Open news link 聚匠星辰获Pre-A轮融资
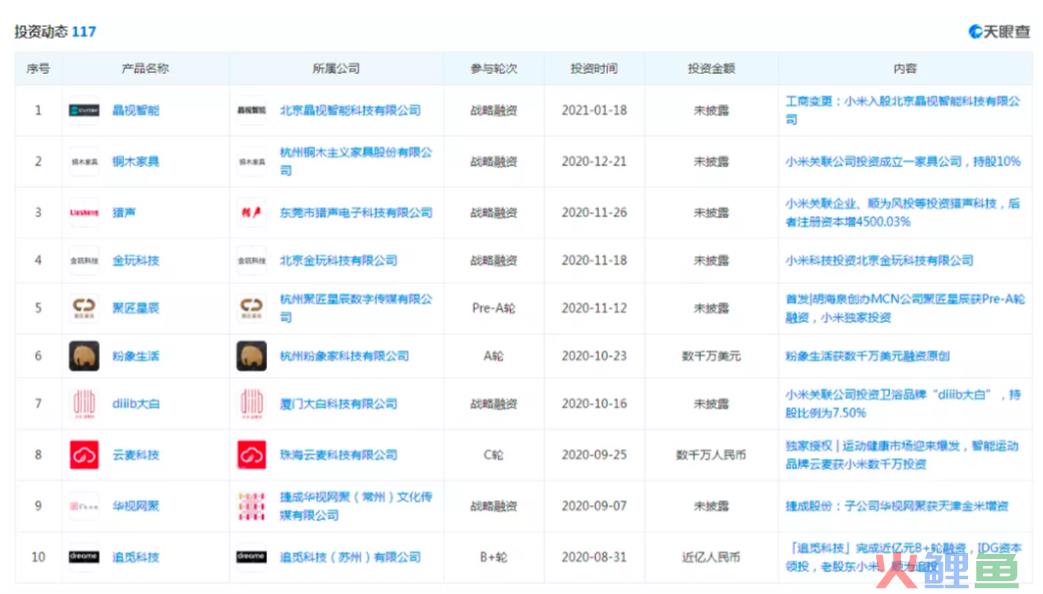This screenshot has height=594, width=1043. [x=905, y=308]
